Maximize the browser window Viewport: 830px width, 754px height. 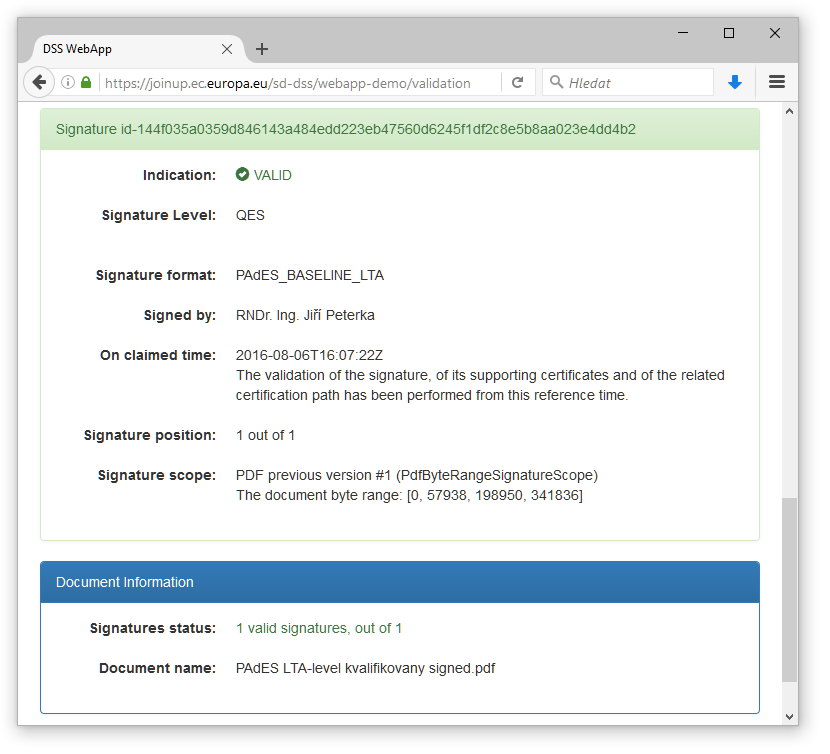729,33
